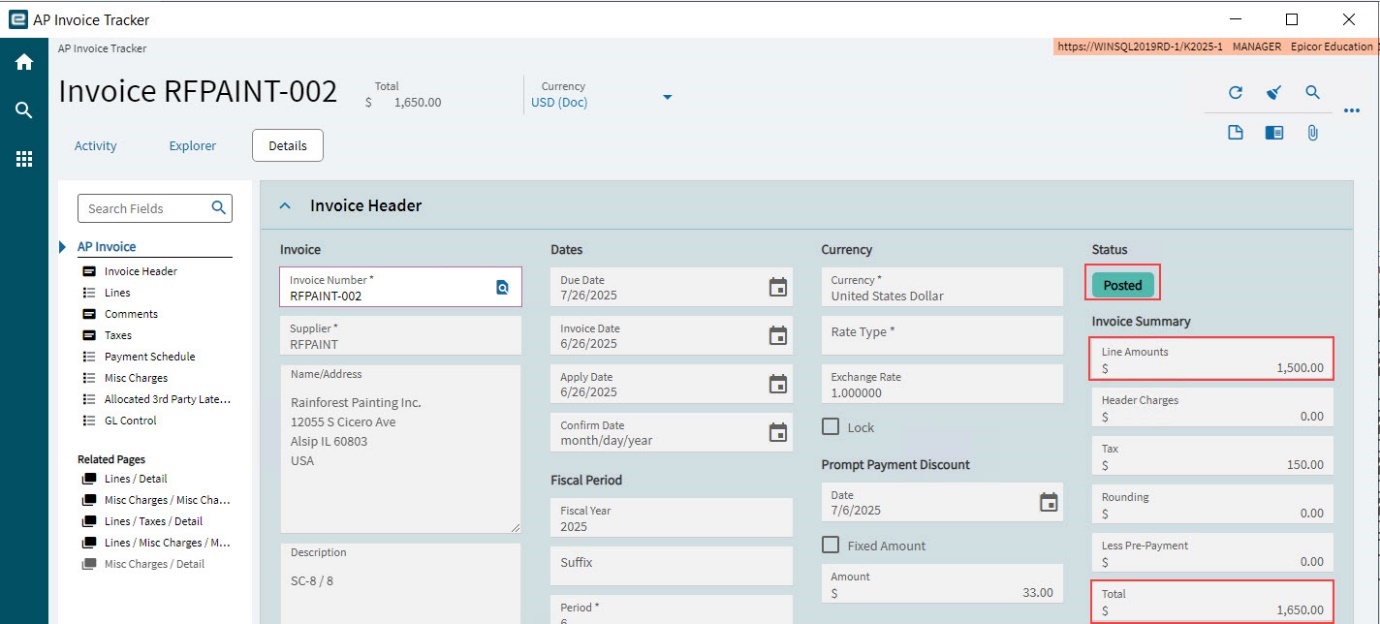Open Lines in the navigation tree
This screenshot has height=624, width=1380.
point(117,293)
